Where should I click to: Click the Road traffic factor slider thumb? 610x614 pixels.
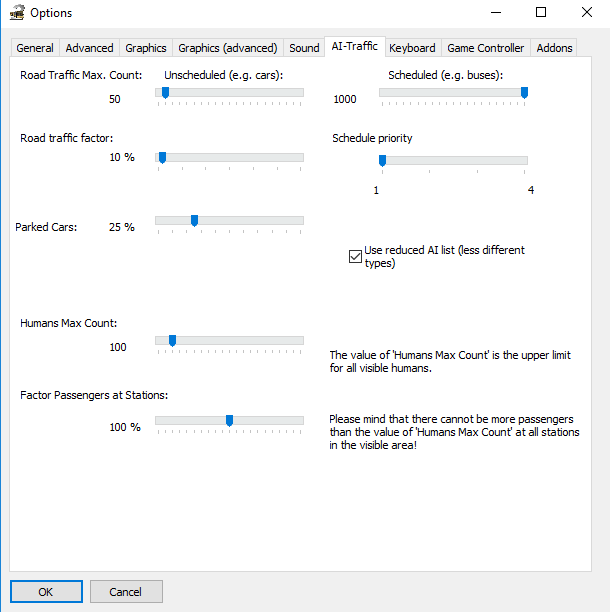point(162,158)
